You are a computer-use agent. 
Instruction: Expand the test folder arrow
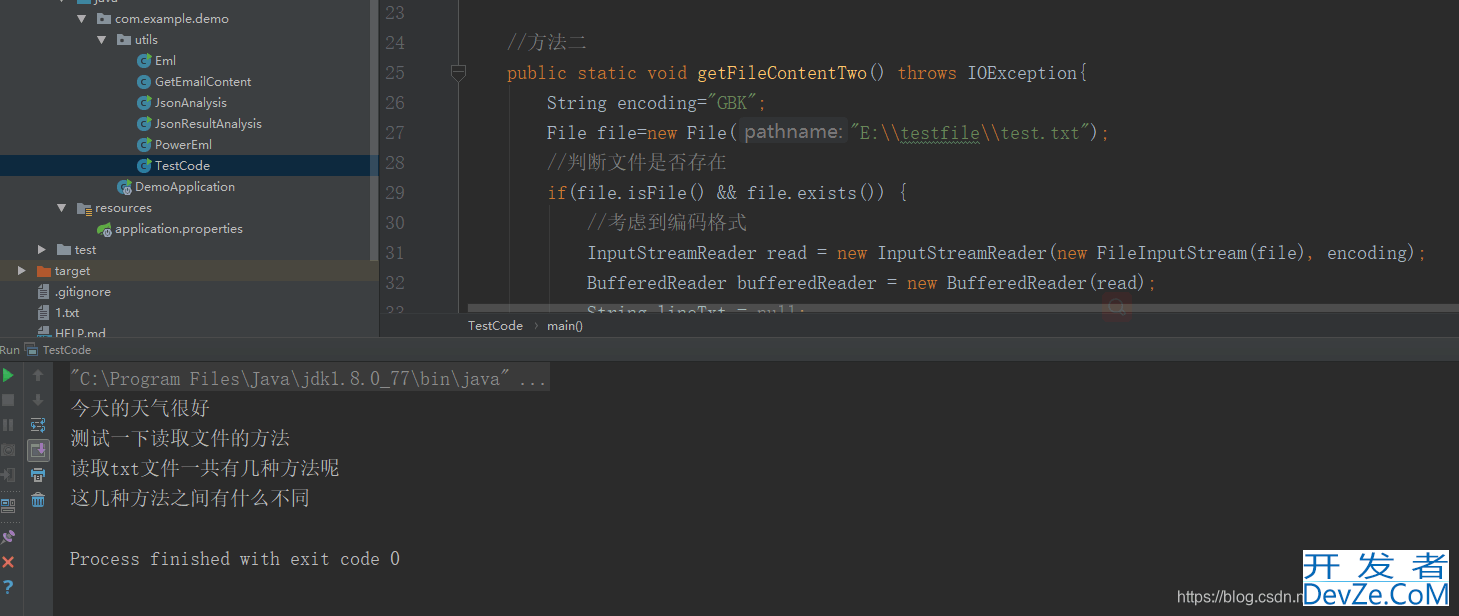pyautogui.click(x=42, y=250)
